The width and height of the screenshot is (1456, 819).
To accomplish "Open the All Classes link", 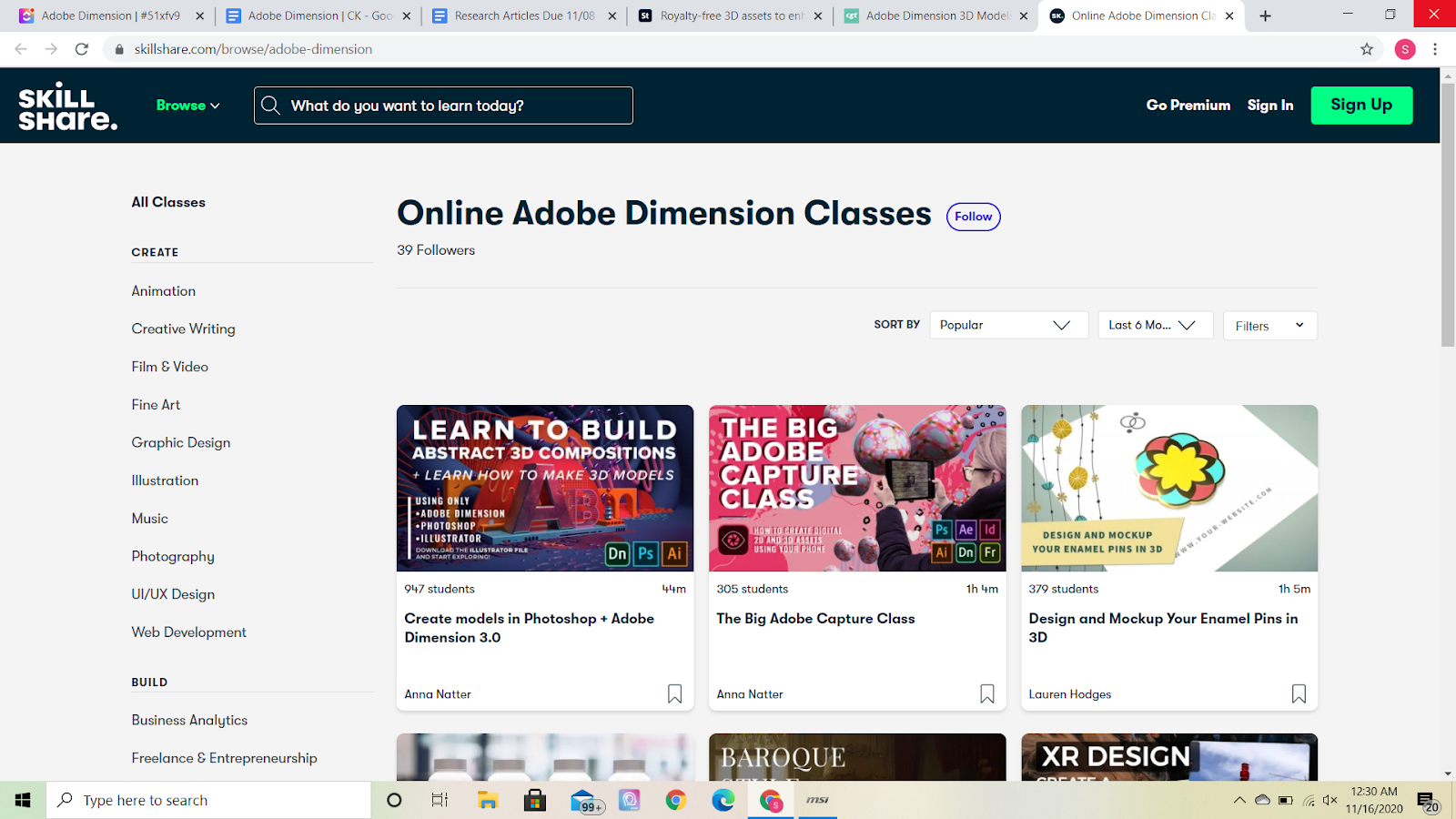I will [168, 202].
